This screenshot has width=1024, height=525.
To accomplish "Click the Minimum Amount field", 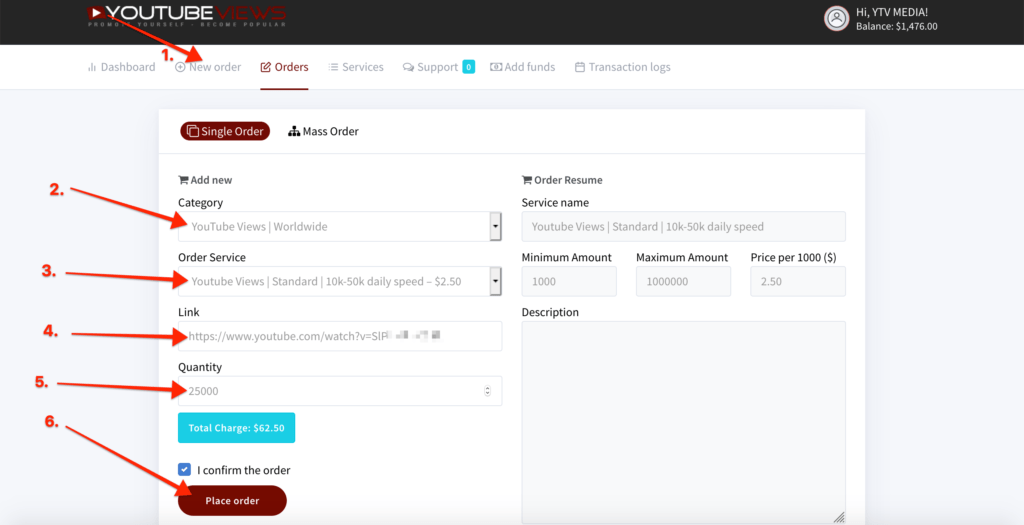I will tap(569, 281).
